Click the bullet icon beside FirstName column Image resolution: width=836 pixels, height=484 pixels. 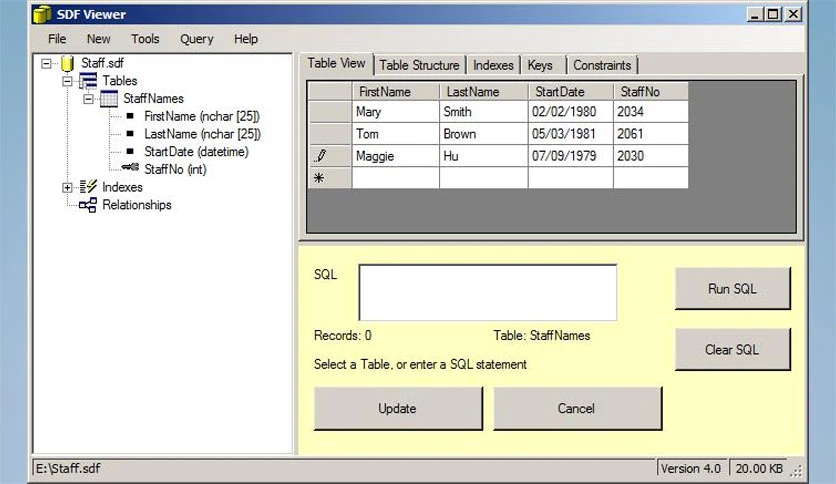[x=130, y=116]
